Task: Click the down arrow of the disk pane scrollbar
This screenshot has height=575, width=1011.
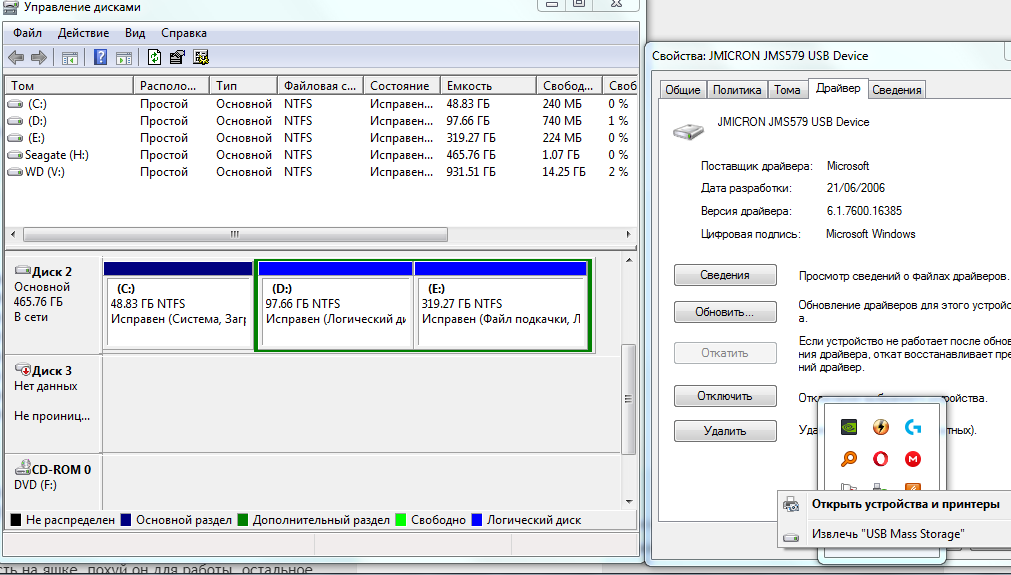Action: point(629,502)
